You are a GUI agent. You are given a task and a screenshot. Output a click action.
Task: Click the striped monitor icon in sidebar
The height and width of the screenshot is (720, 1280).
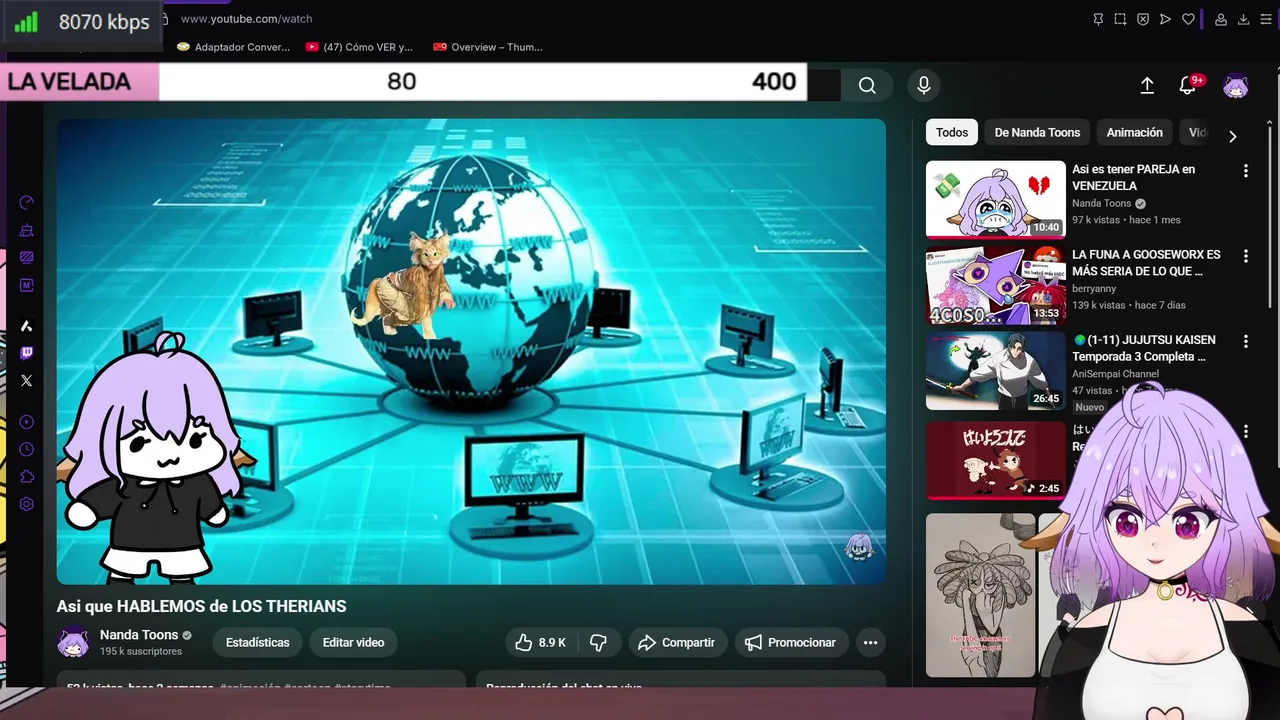27,258
